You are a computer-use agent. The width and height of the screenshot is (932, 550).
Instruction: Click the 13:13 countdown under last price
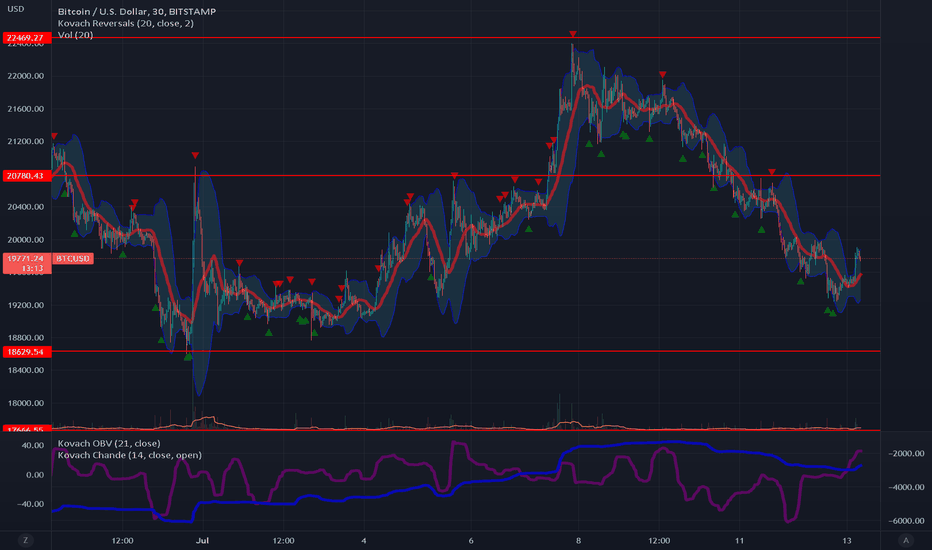pyautogui.click(x=32, y=269)
